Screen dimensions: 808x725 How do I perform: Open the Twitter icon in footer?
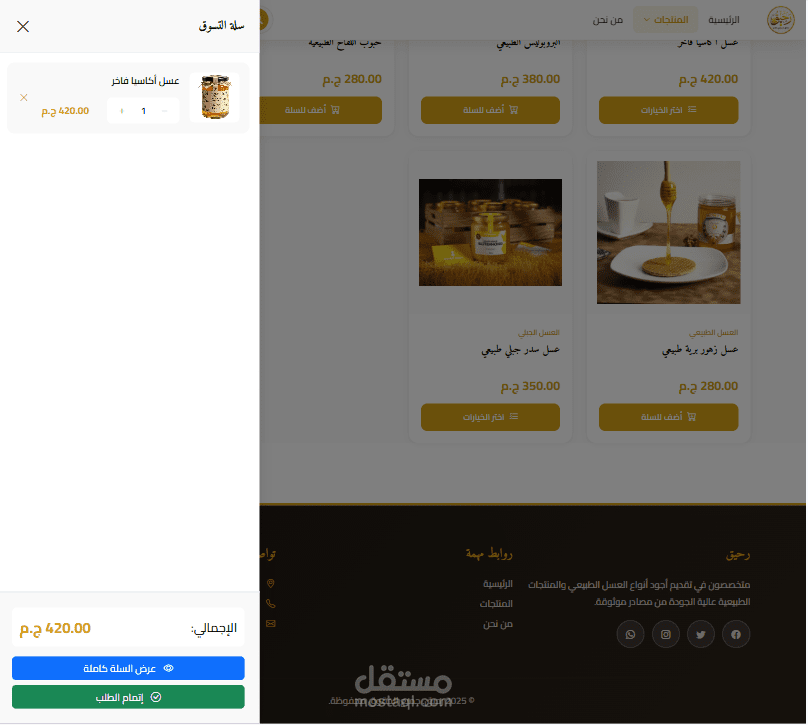(x=701, y=634)
